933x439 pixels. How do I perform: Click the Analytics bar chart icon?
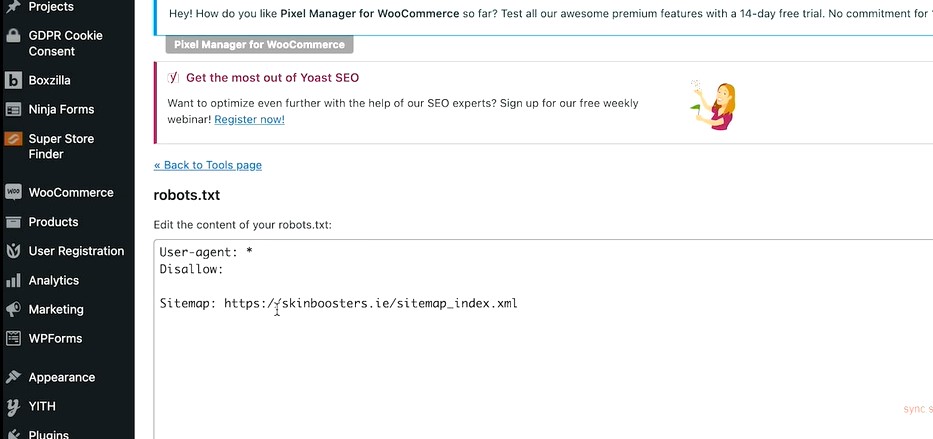click(13, 281)
